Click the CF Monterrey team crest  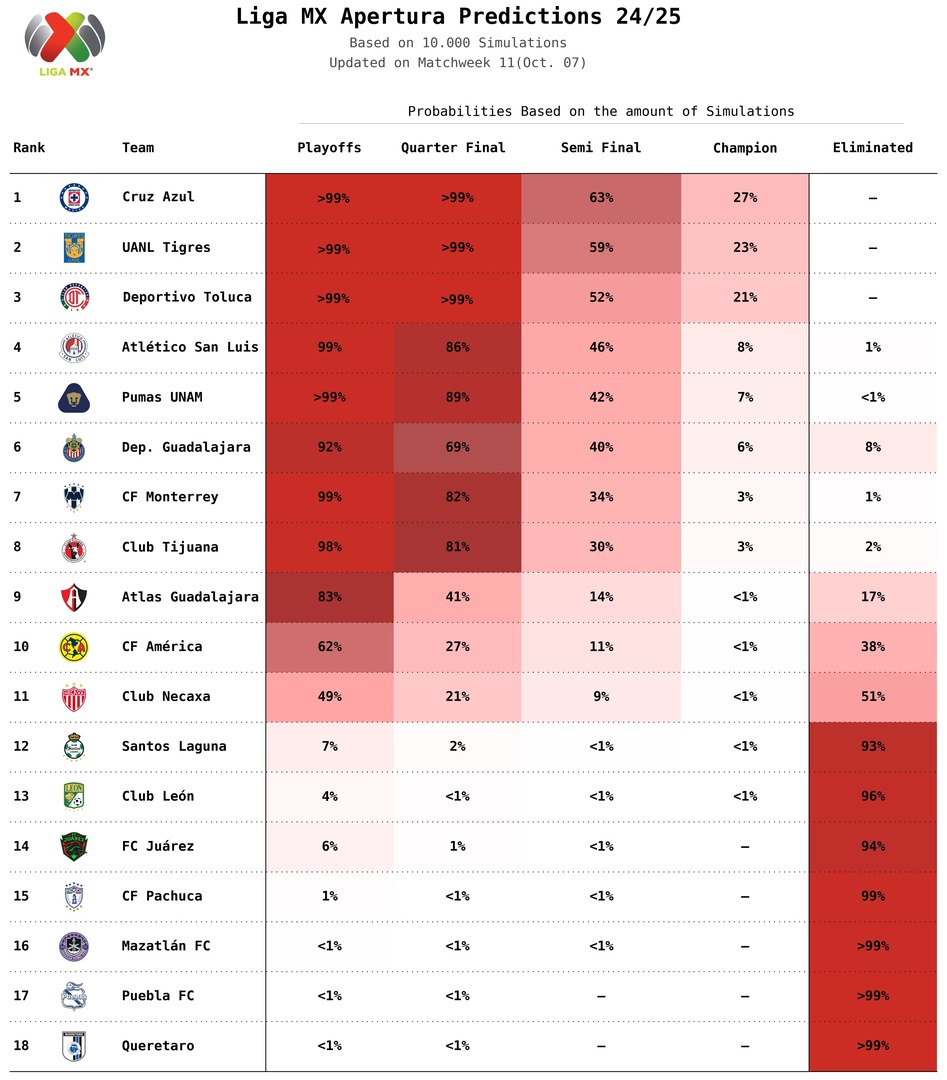point(74,497)
